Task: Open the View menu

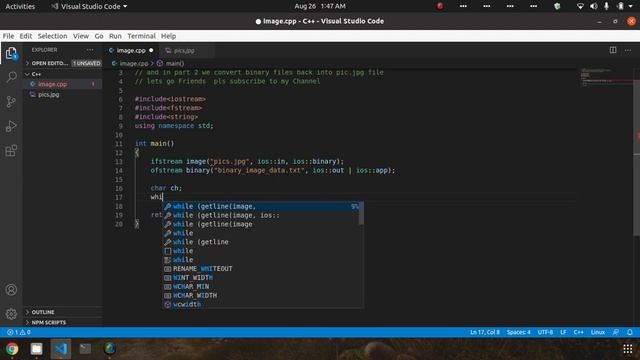Action: point(81,36)
